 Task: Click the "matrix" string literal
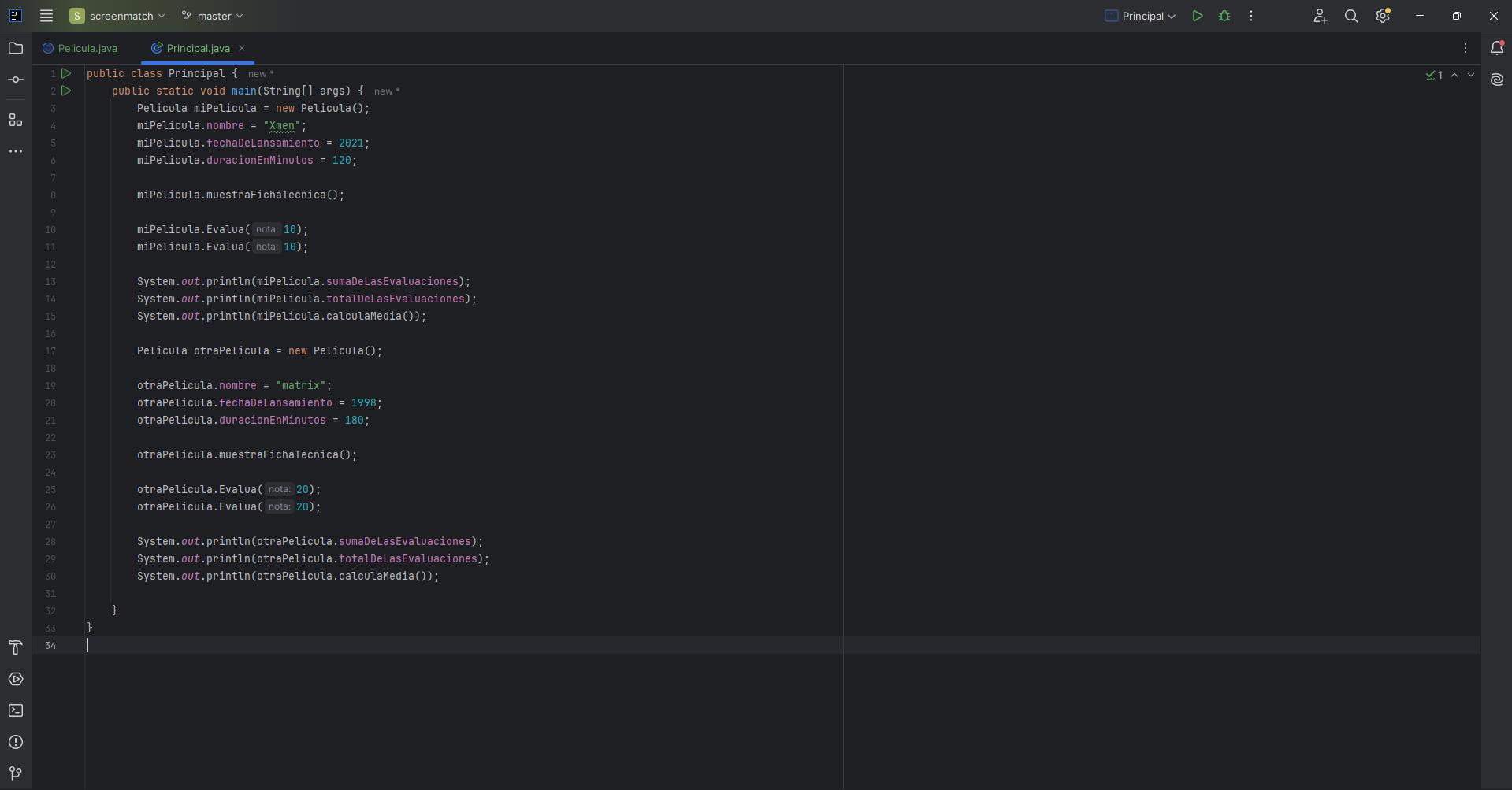tap(301, 385)
